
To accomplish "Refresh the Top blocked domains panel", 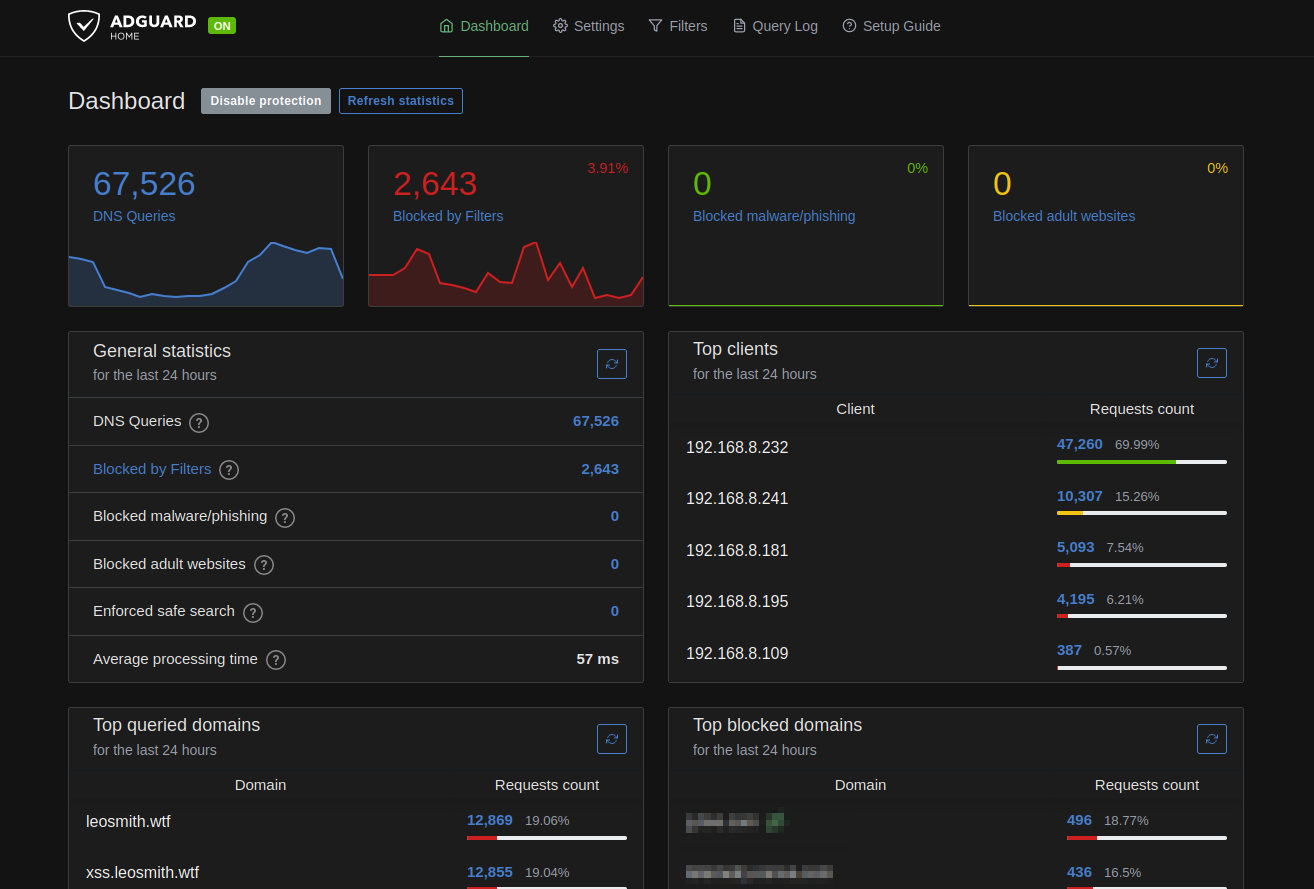I will (1212, 739).
